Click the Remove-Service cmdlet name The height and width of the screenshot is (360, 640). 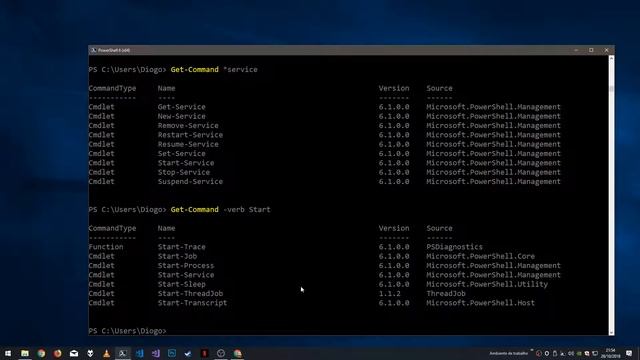pyautogui.click(x=188, y=126)
